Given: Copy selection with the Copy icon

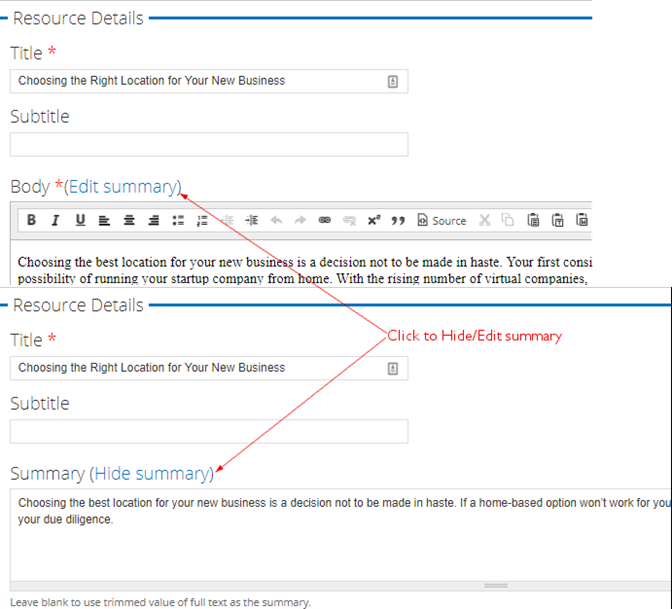Looking at the screenshot, I should point(508,220).
